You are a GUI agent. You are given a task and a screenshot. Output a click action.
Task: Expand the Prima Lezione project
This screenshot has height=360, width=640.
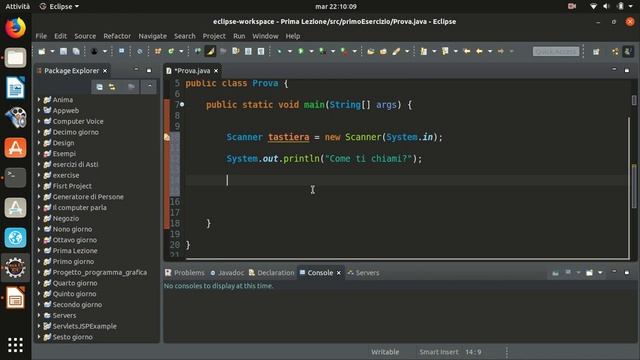[39, 251]
